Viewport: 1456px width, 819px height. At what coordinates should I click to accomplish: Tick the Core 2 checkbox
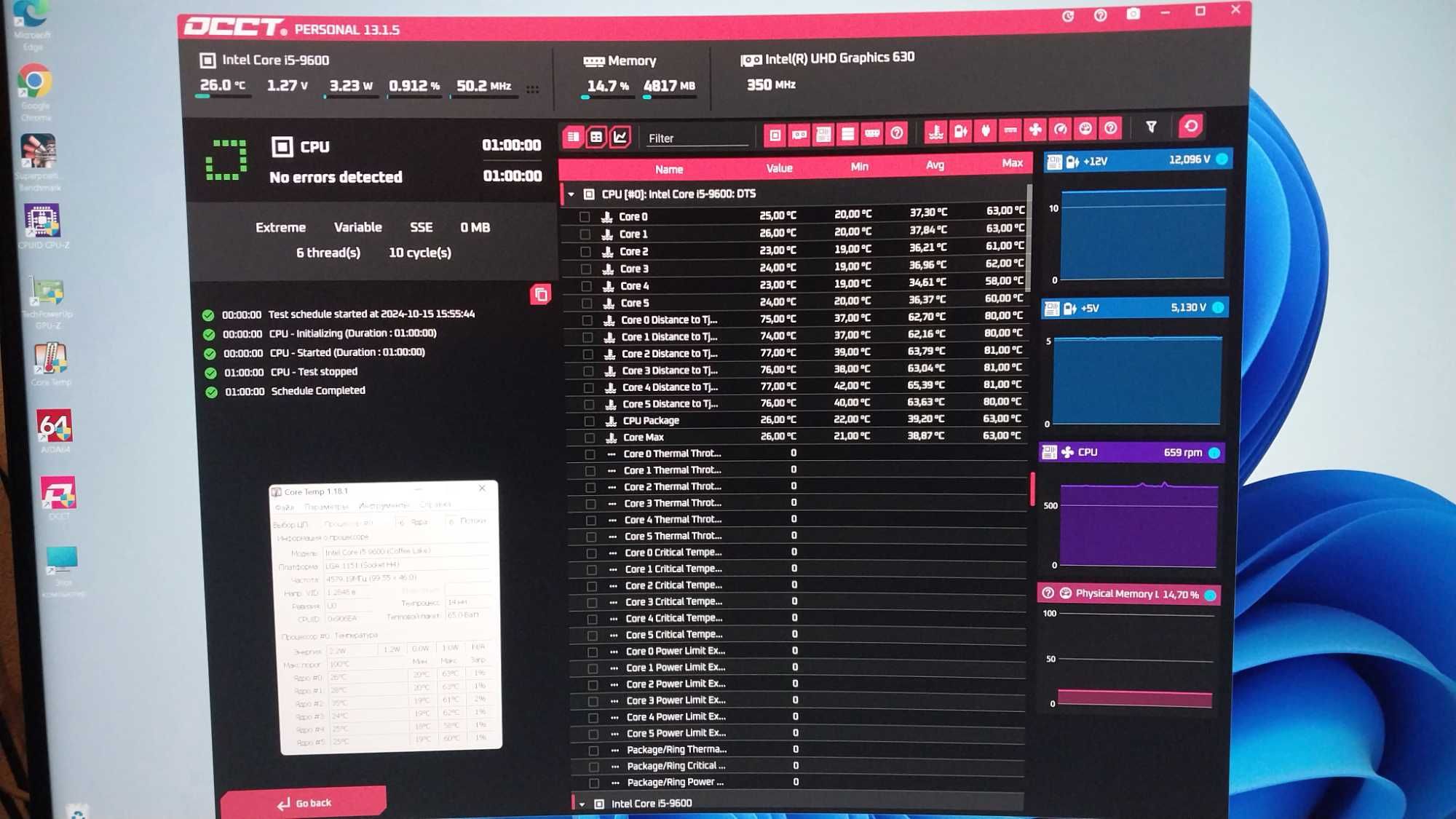[585, 252]
